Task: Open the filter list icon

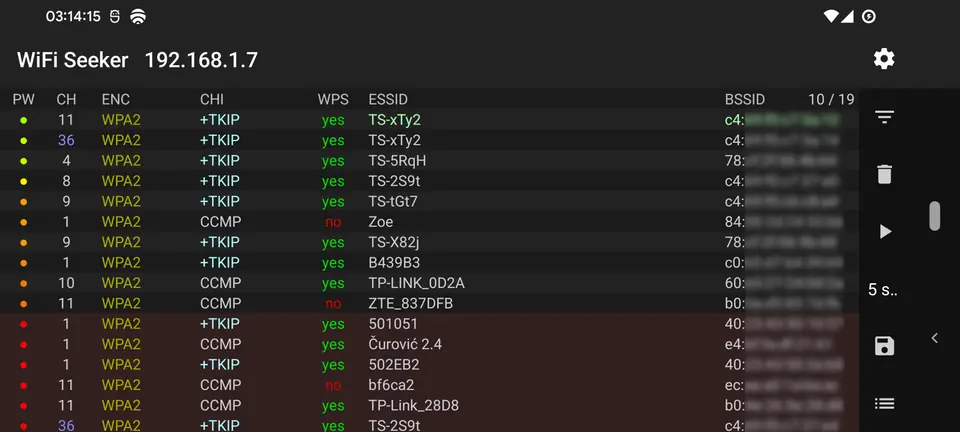Action: [x=884, y=116]
